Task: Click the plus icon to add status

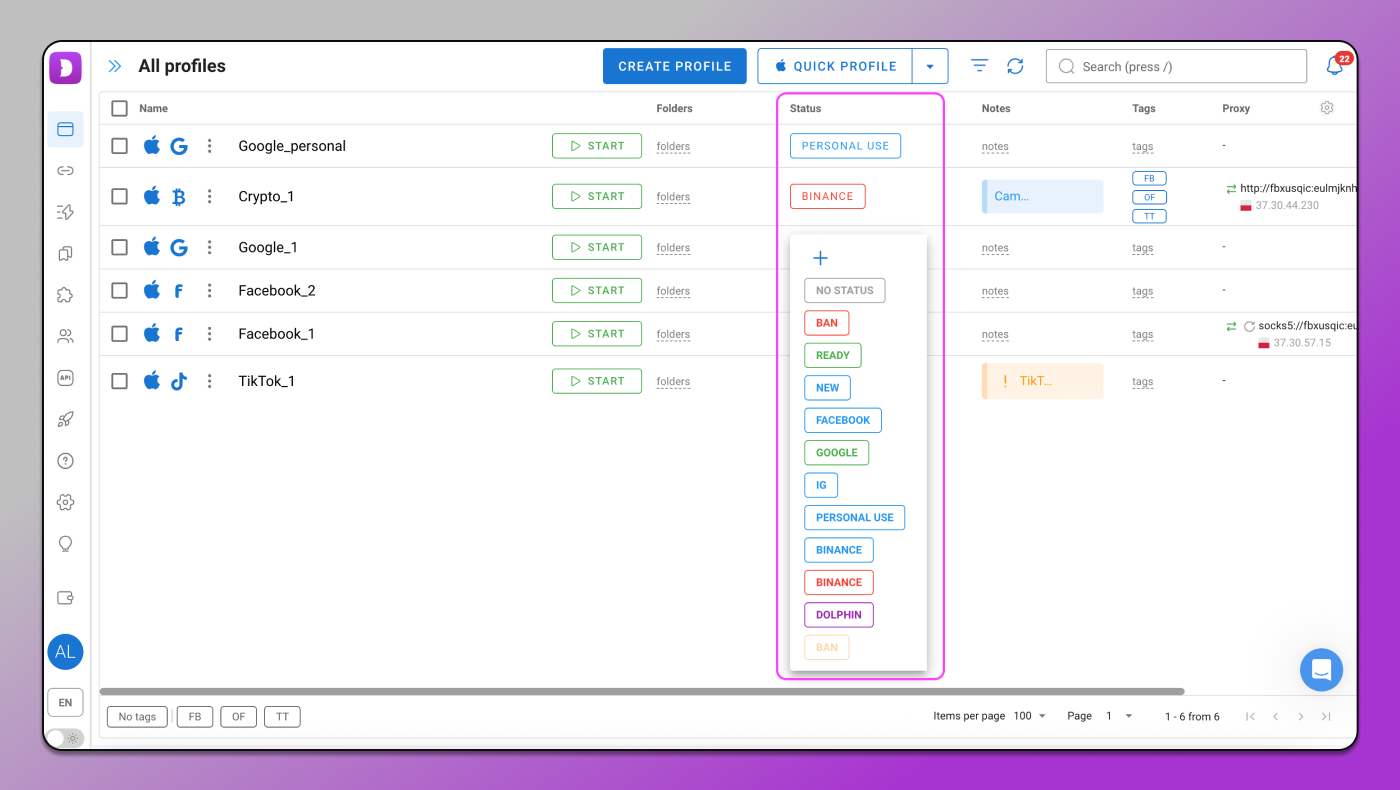Action: click(x=820, y=258)
